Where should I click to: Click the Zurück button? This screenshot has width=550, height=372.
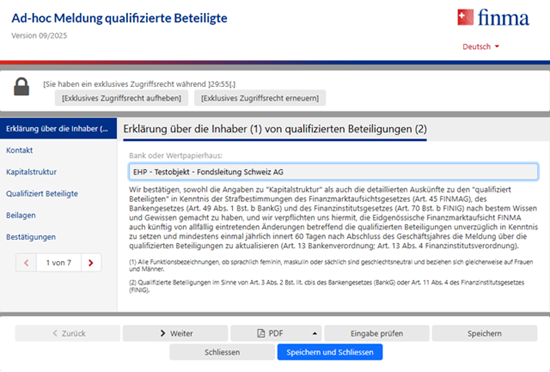67,333
